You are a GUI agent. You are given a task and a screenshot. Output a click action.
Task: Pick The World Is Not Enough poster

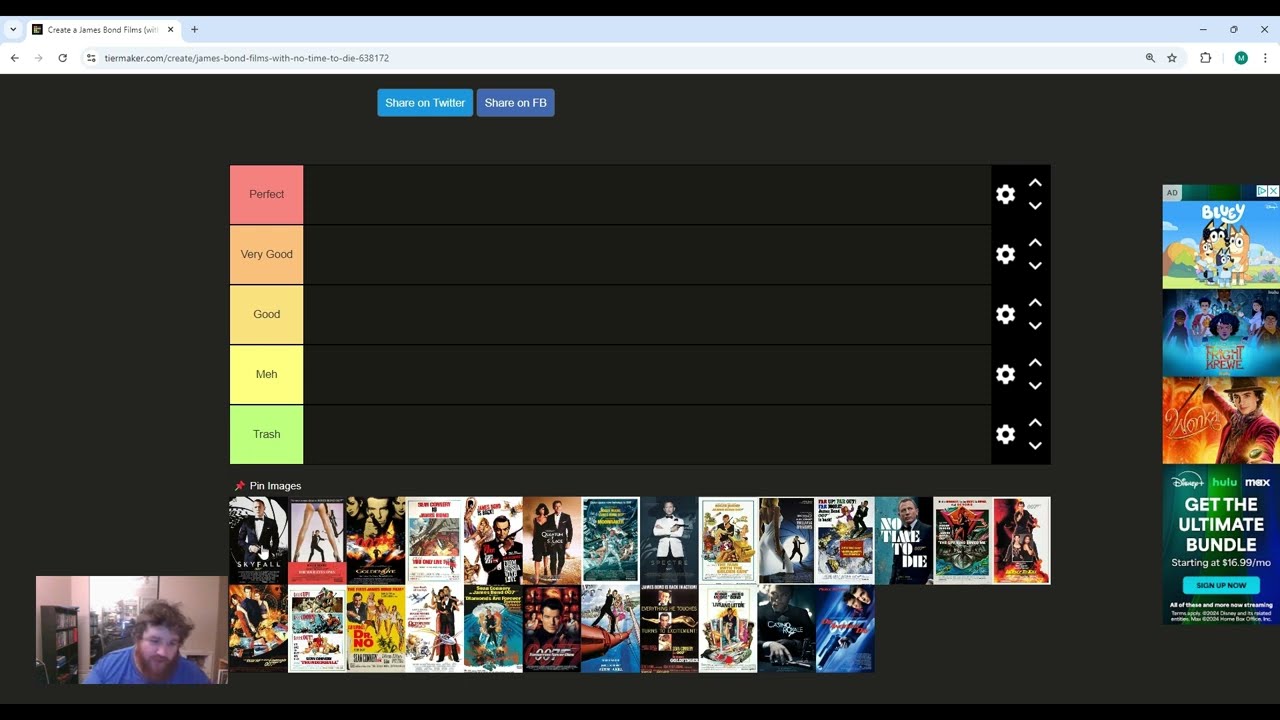coord(259,629)
